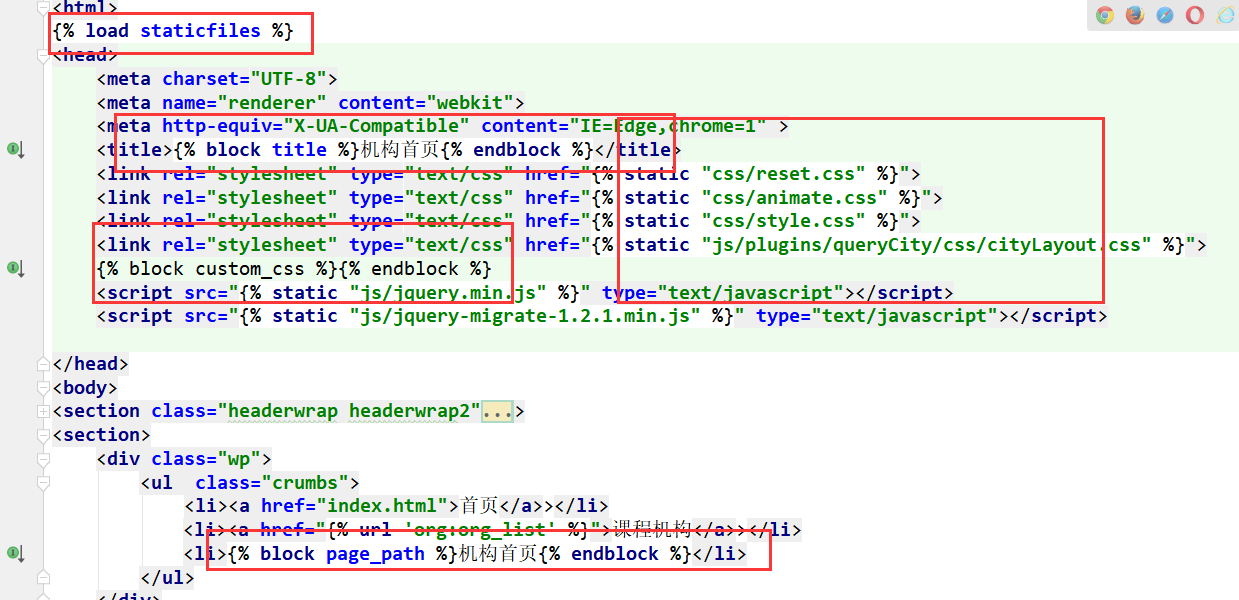1239x600 pixels.
Task: Expand the folded headerwrap section gutter marker
Action: (x=42, y=411)
